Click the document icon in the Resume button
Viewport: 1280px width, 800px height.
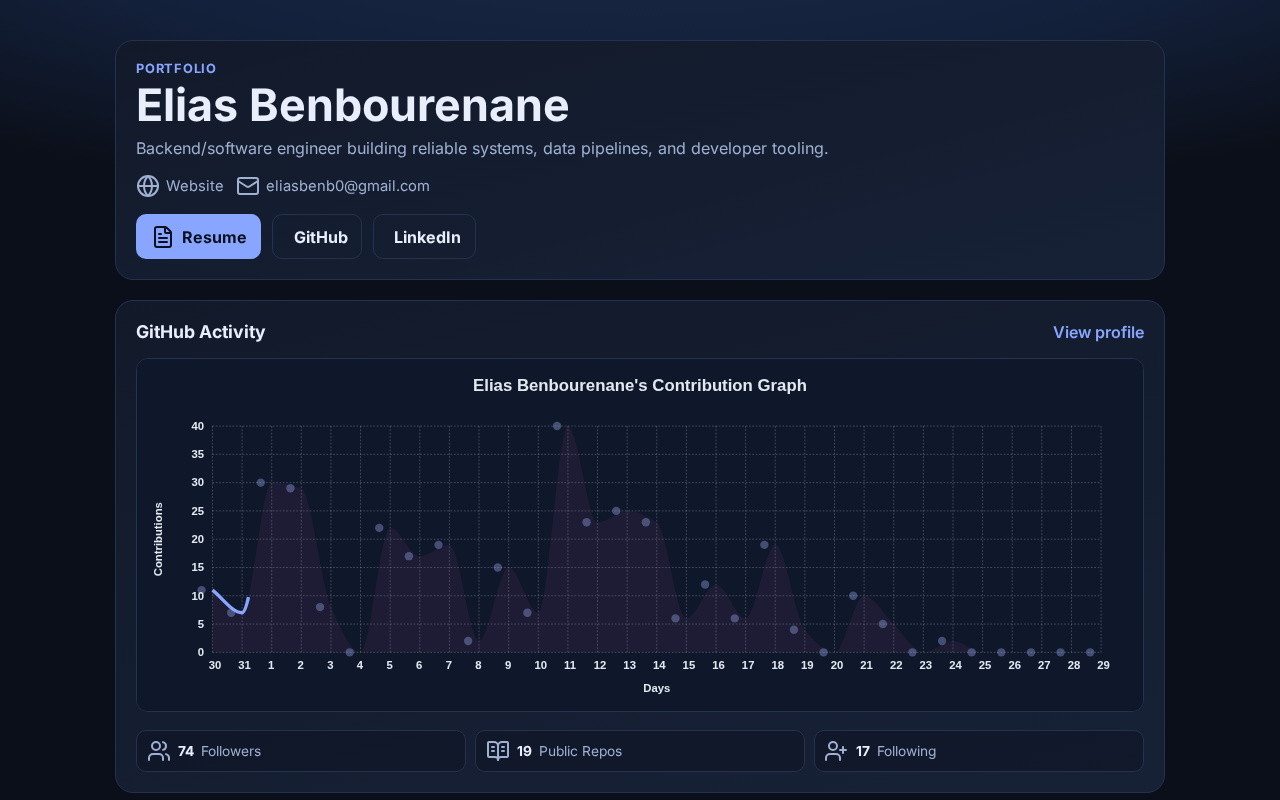[163, 237]
